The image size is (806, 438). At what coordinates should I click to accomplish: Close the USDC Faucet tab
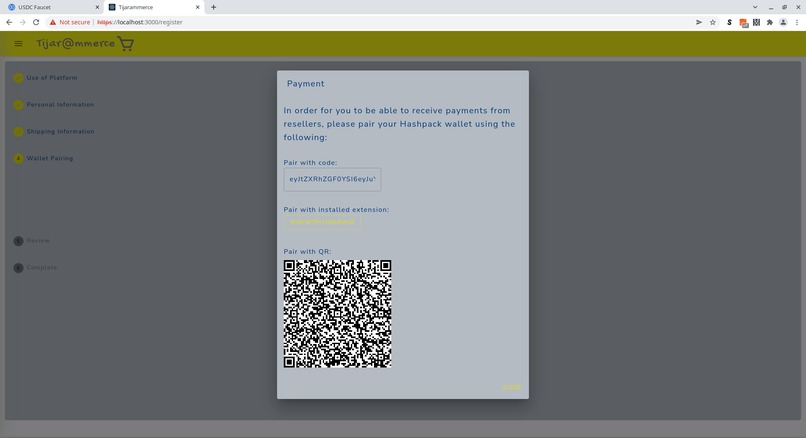click(x=97, y=7)
